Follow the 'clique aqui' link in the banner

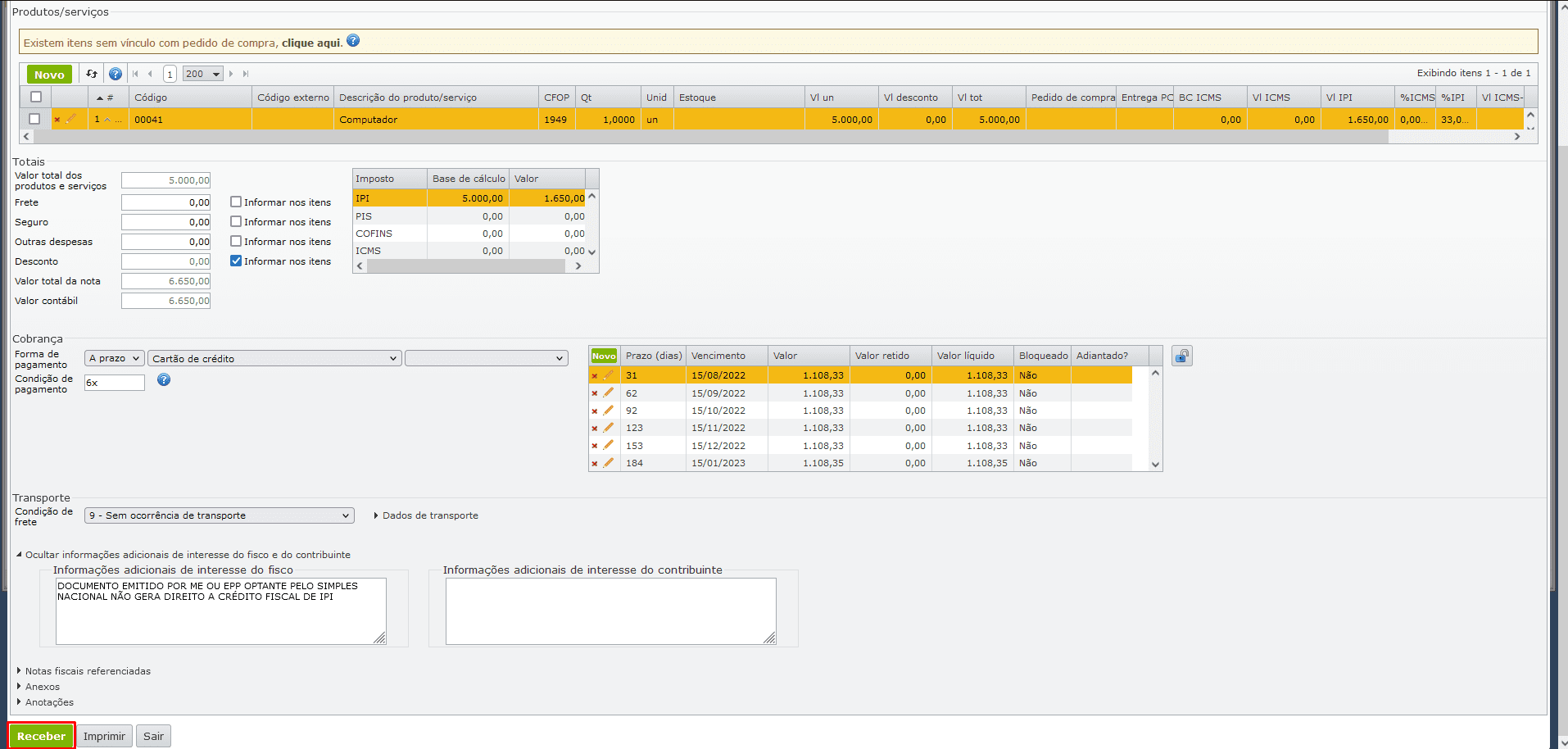pos(311,43)
